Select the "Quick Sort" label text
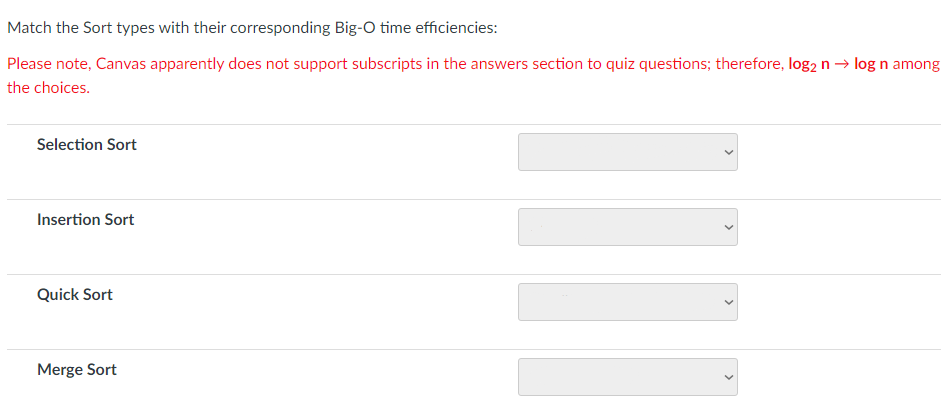 coord(74,295)
